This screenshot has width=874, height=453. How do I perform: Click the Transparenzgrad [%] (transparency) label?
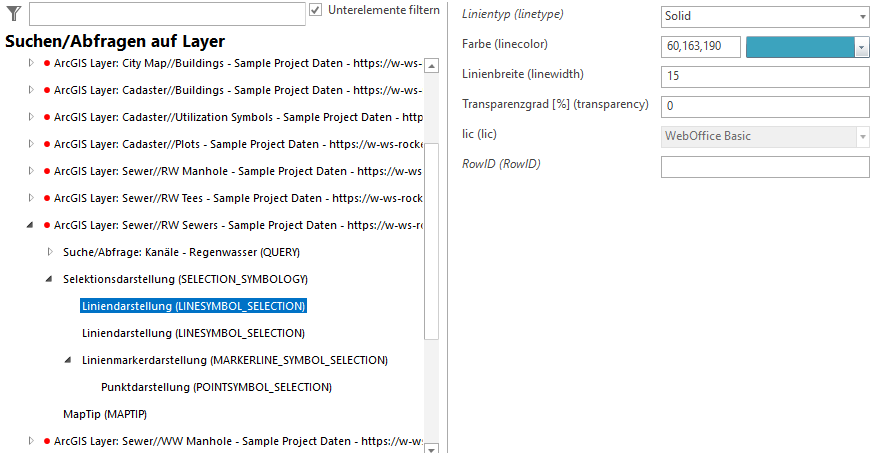click(x=555, y=104)
